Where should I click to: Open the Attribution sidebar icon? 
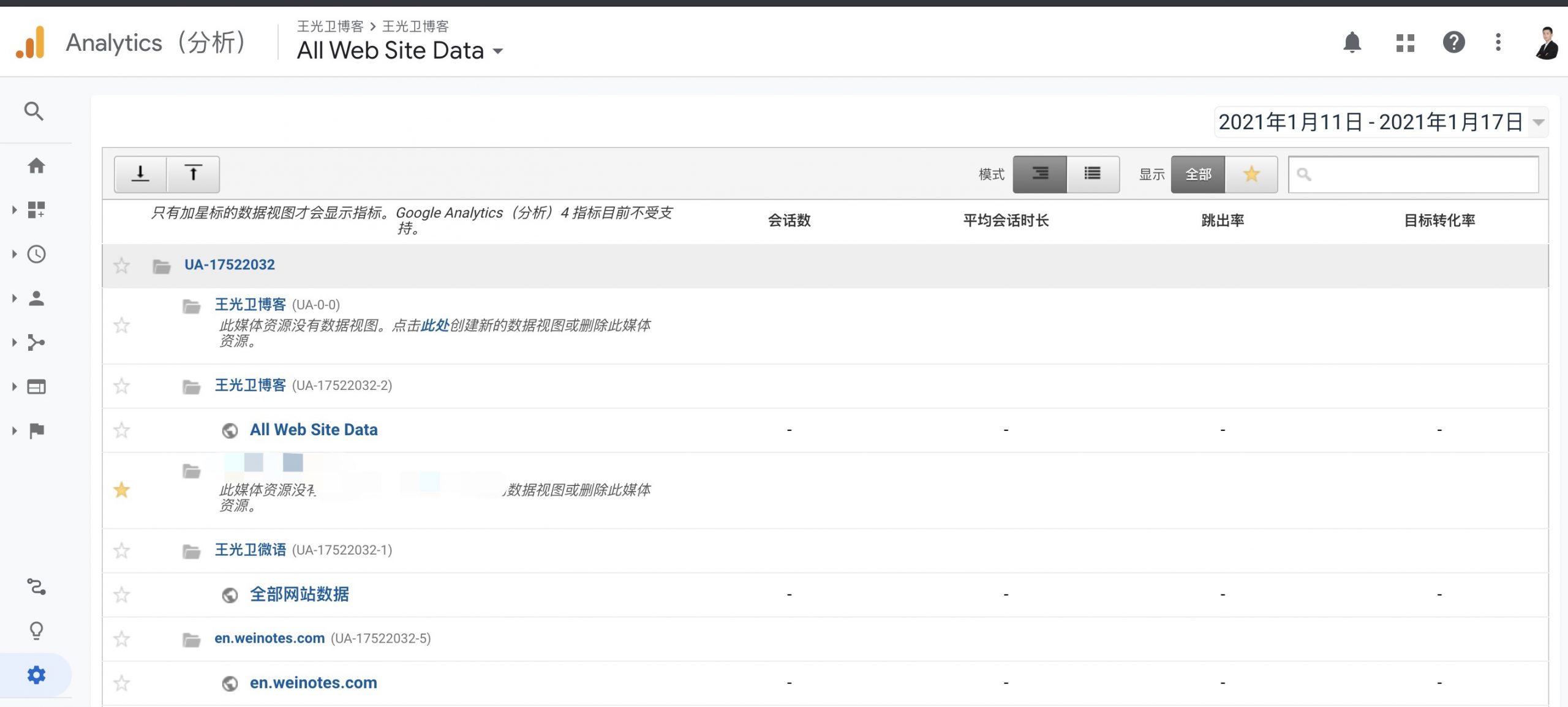tap(36, 587)
